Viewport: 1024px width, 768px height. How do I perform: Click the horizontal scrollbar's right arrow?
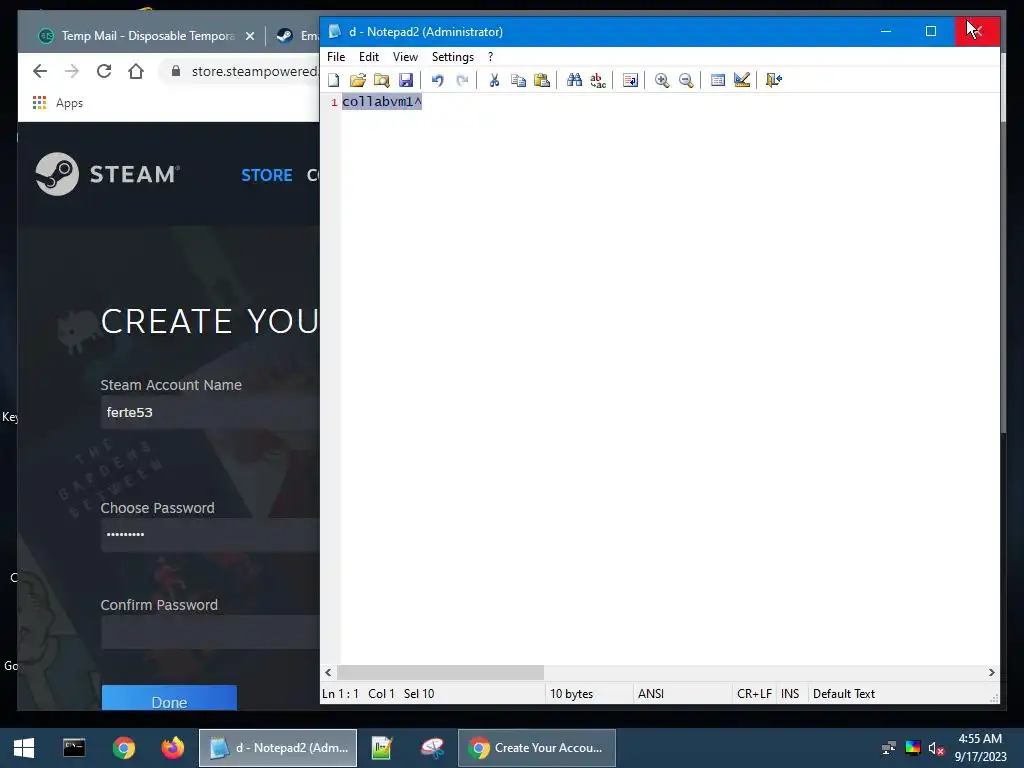pyautogui.click(x=991, y=672)
